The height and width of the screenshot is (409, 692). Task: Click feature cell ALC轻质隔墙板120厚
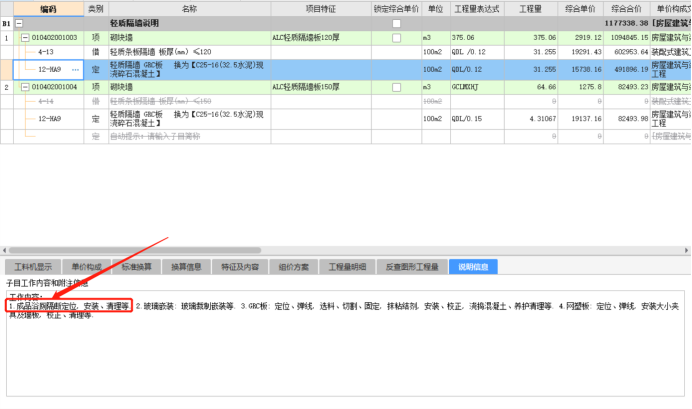321,38
